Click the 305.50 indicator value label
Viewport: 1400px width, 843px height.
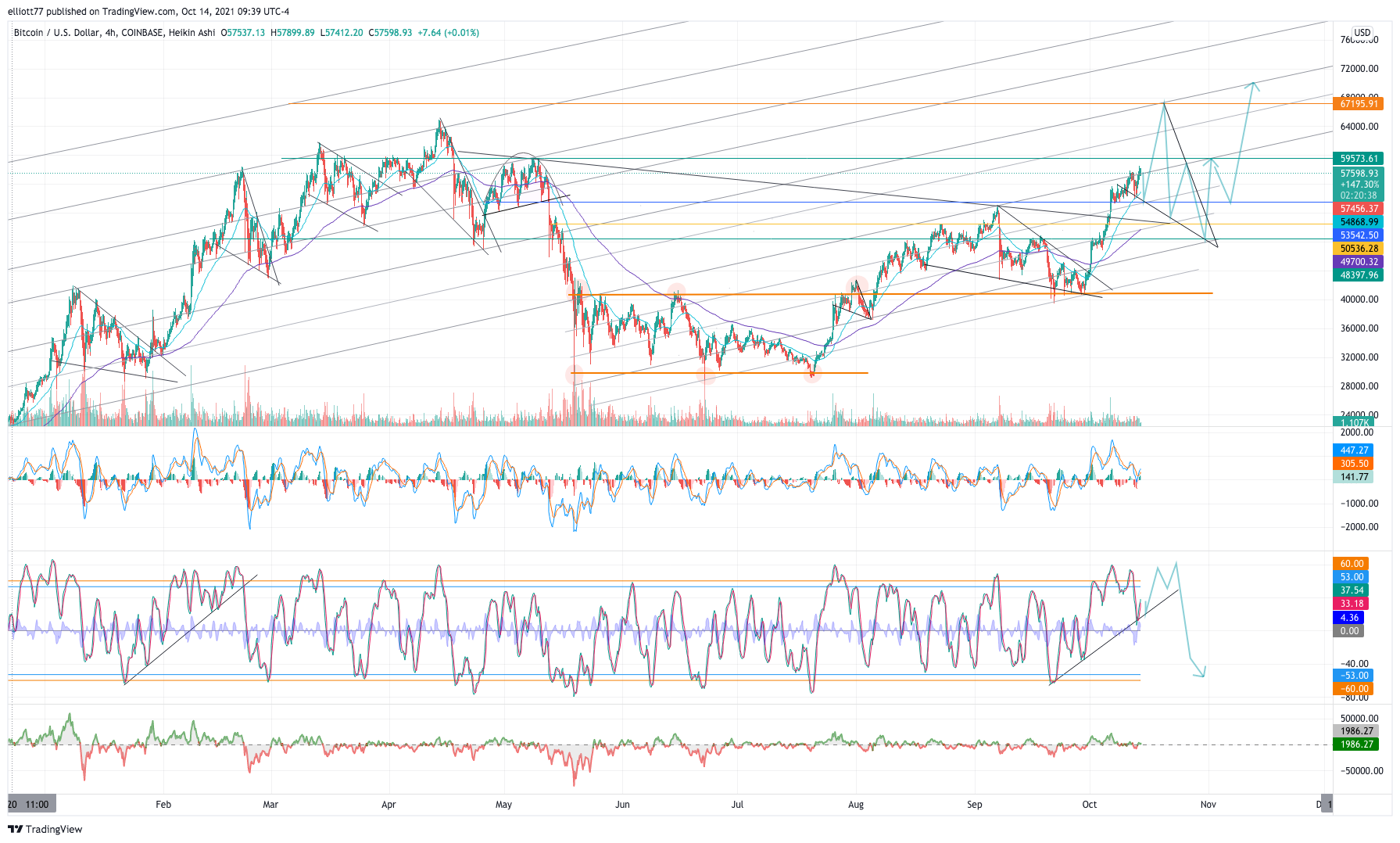(1354, 464)
